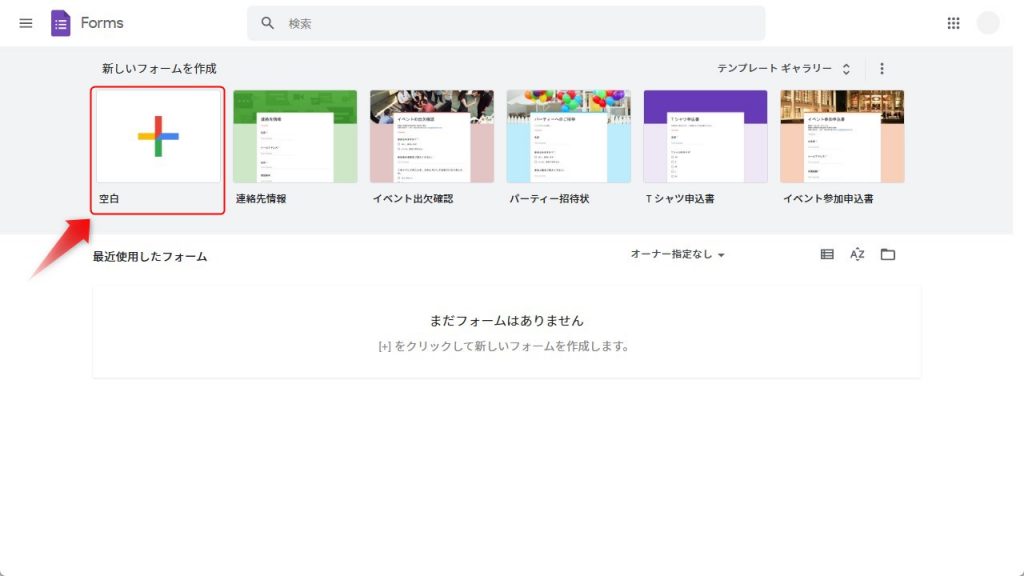Open the AZ sort options

click(857, 254)
